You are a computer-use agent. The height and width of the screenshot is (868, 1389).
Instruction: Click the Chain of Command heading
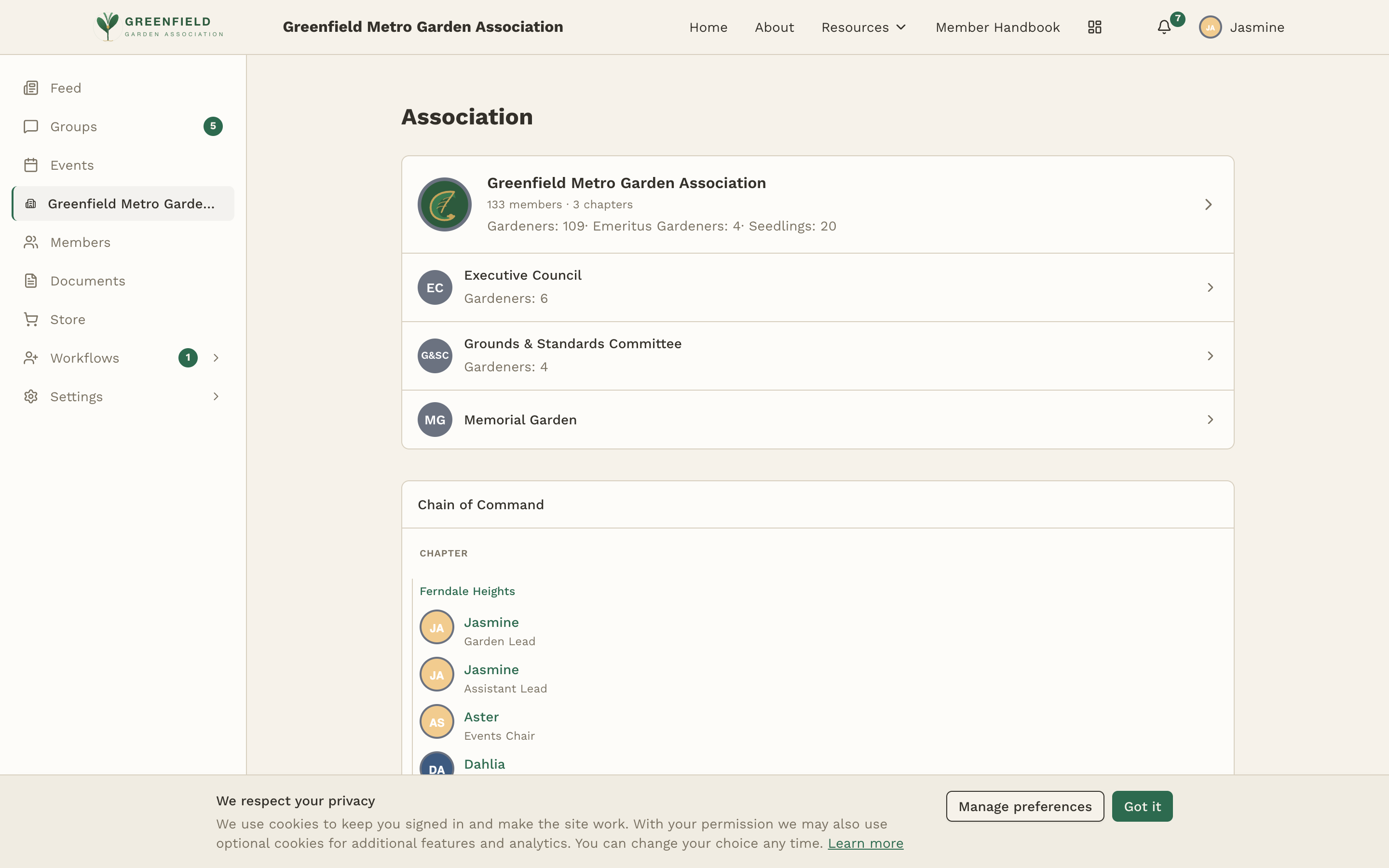[481, 504]
